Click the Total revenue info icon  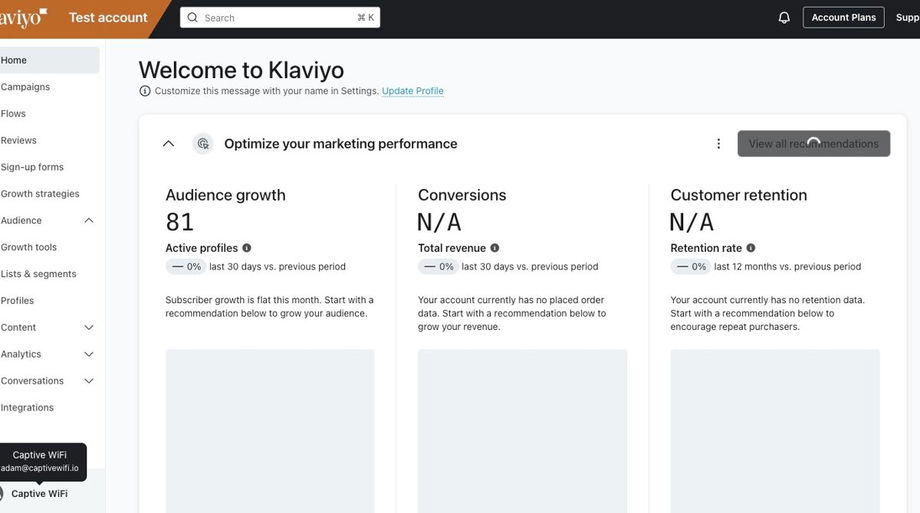[495, 248]
